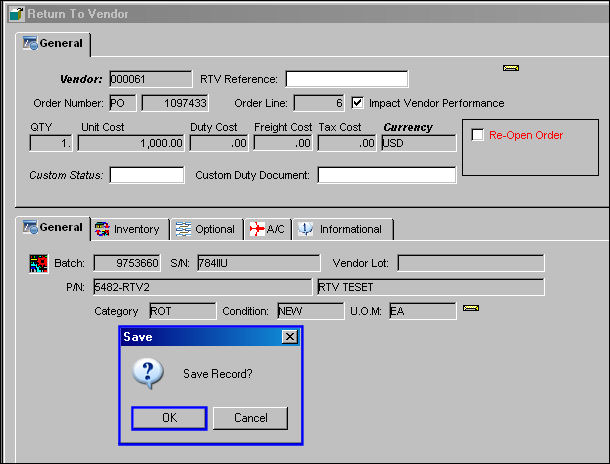
Task: Toggle Impact Vendor Performance checkbox
Action: pos(357,103)
